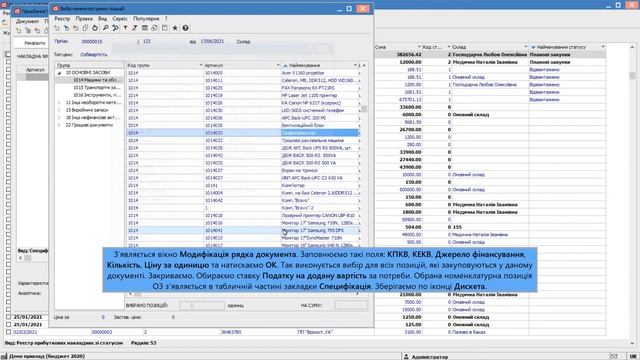Open the Найменування column dropdown arrow
Screen dimensions: 640x360
(355, 65)
